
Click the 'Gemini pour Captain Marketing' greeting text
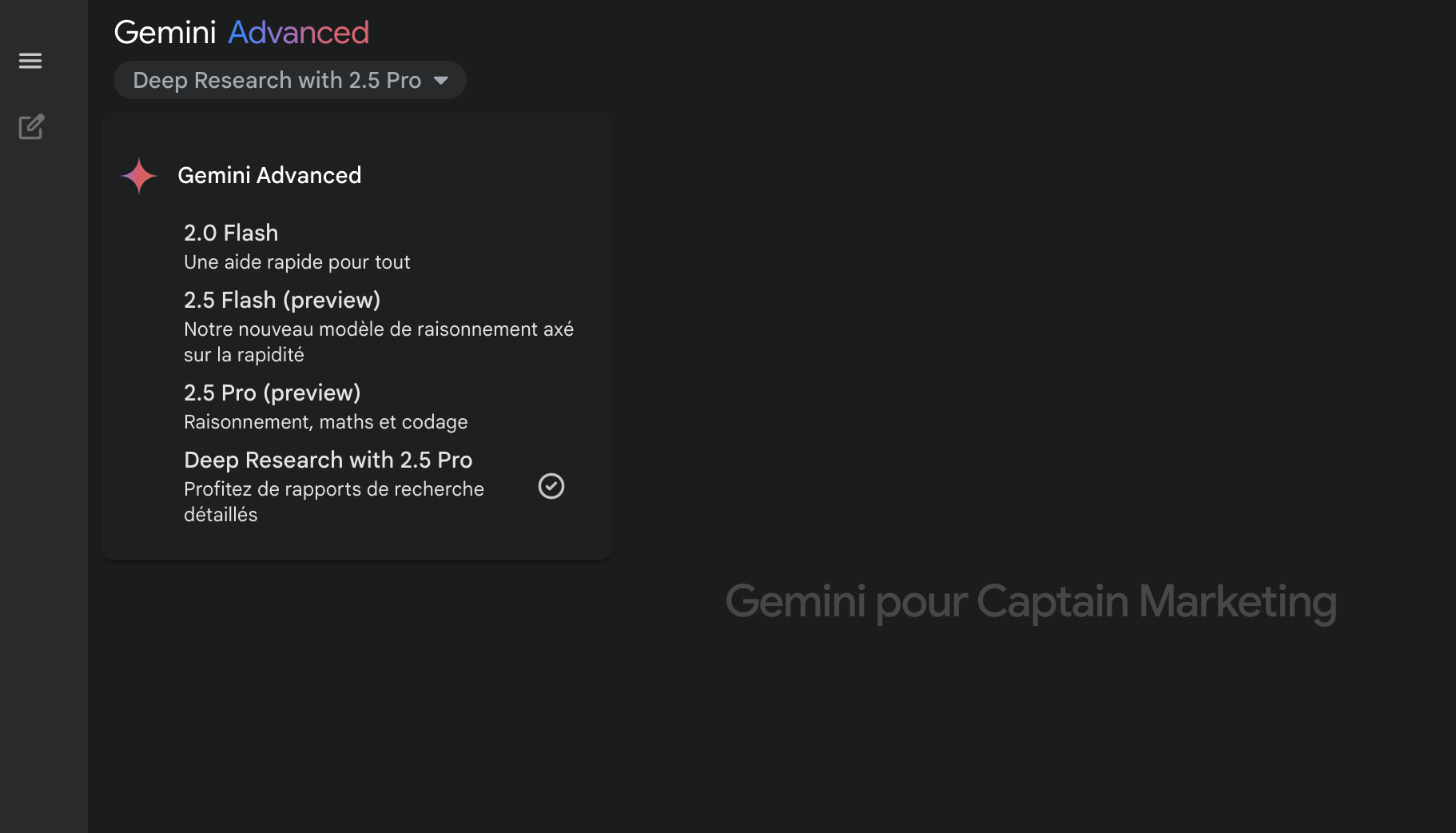(1031, 604)
